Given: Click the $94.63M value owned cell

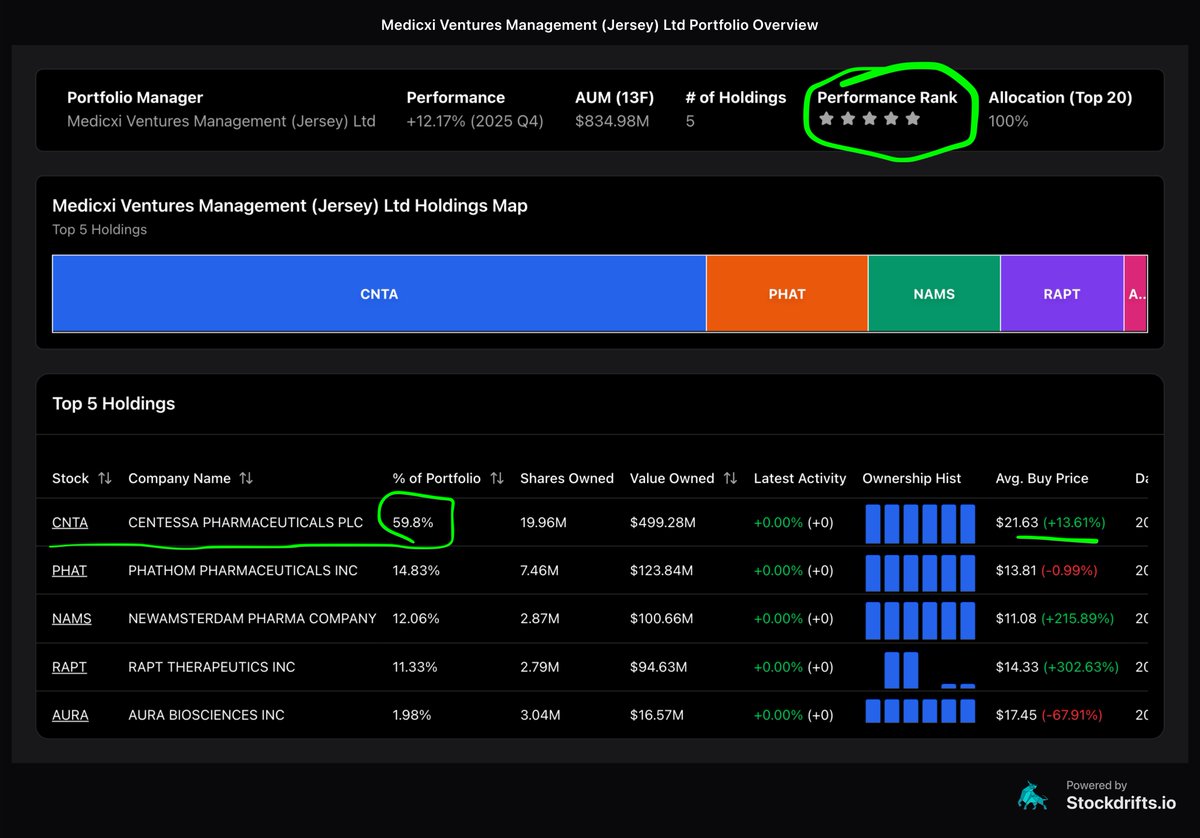Looking at the screenshot, I should 658,667.
